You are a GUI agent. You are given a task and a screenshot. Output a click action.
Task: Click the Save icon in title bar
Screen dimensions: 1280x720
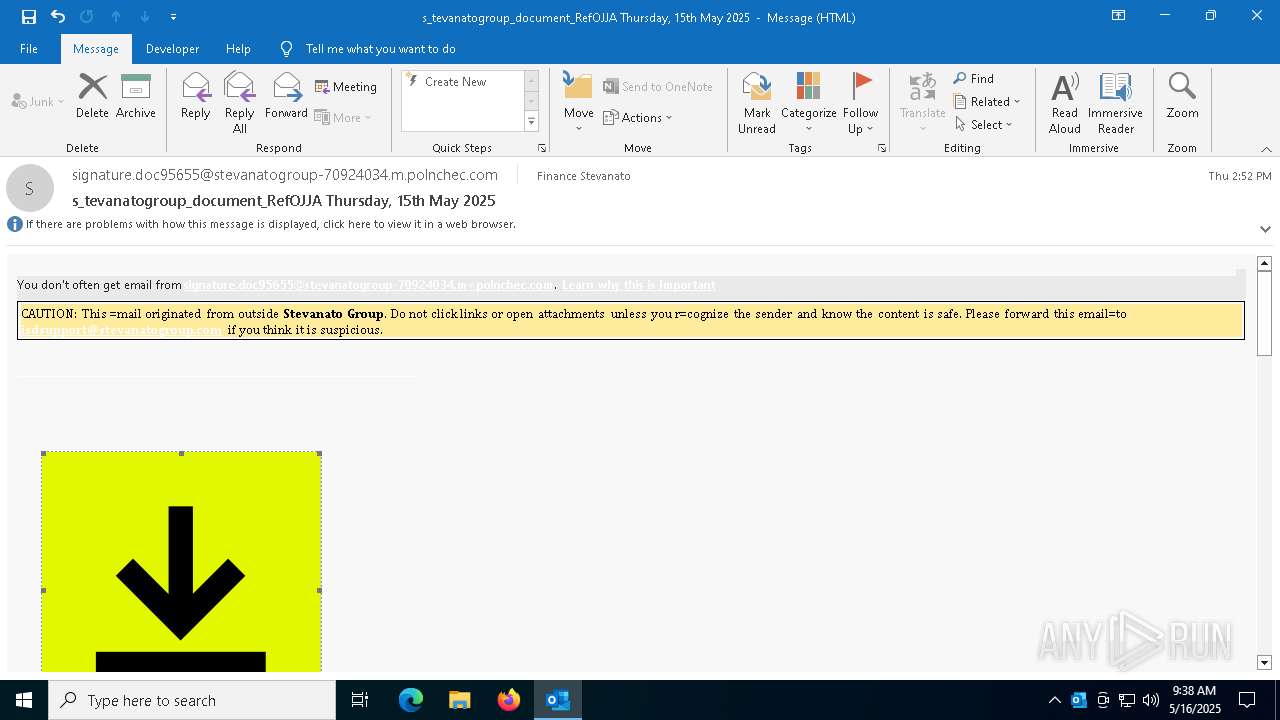click(x=28, y=17)
